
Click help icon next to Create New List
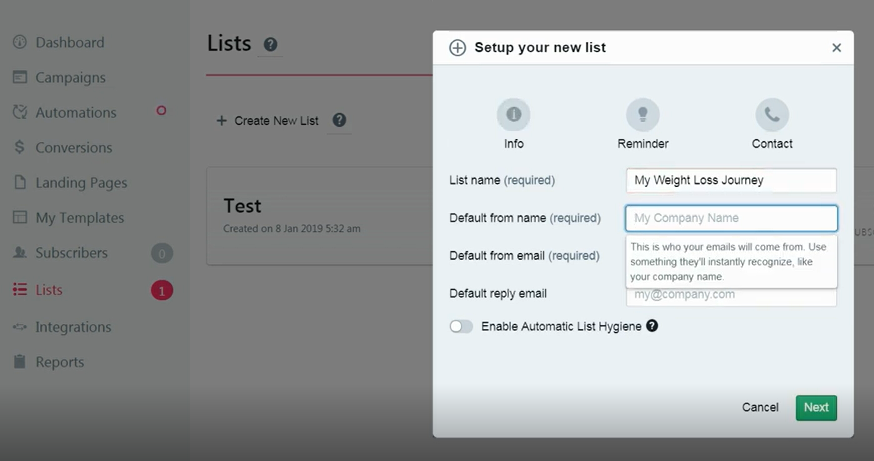339,120
